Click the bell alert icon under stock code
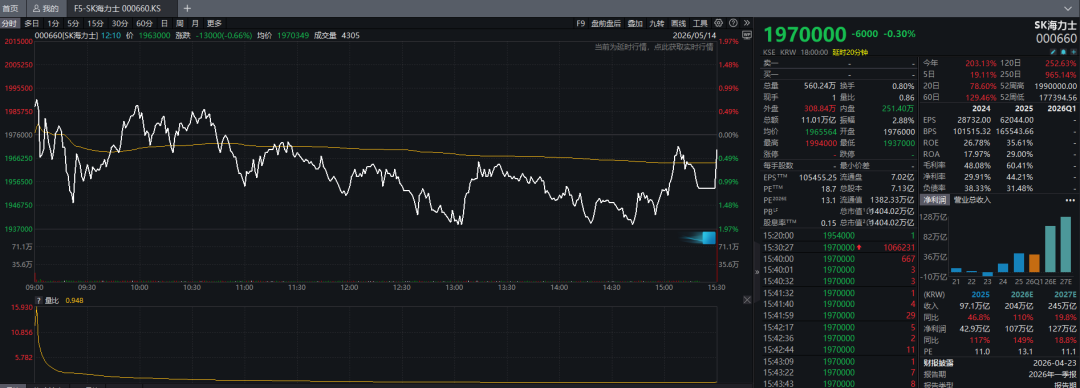 [x=1062, y=52]
